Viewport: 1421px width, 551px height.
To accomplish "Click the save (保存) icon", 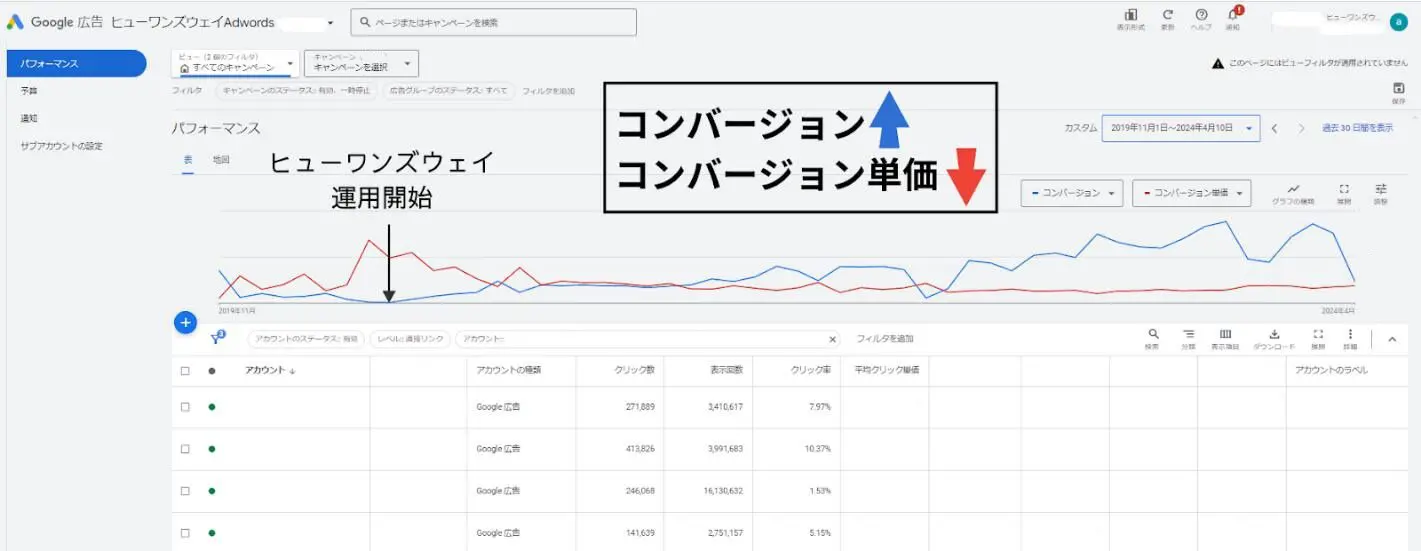I will click(1398, 89).
